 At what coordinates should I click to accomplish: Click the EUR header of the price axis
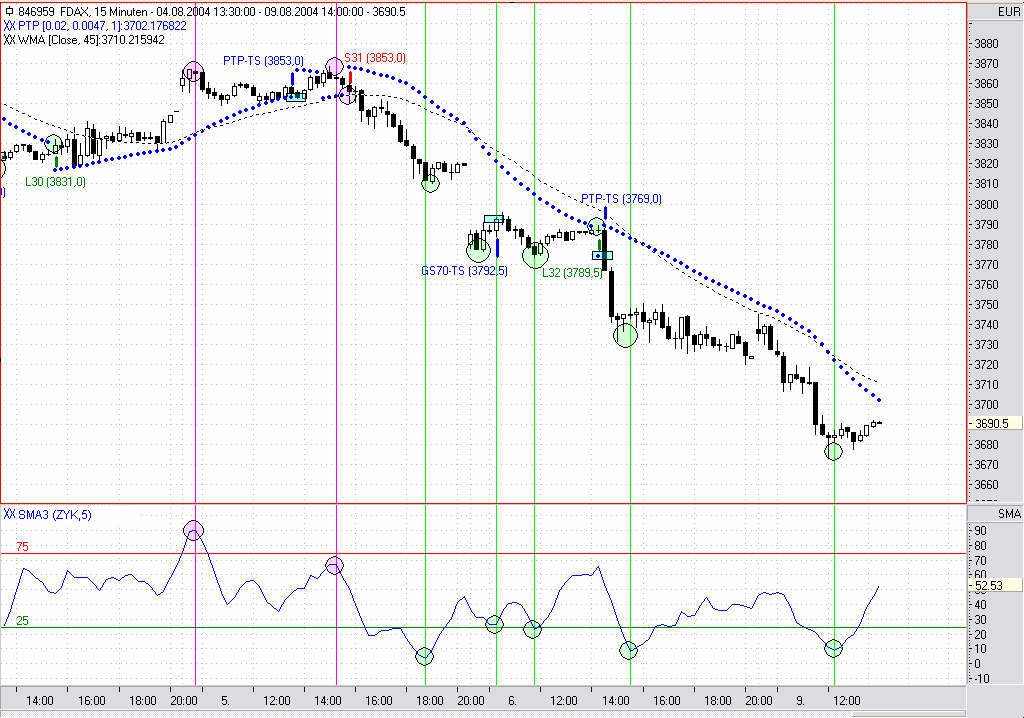pyautogui.click(x=1008, y=12)
